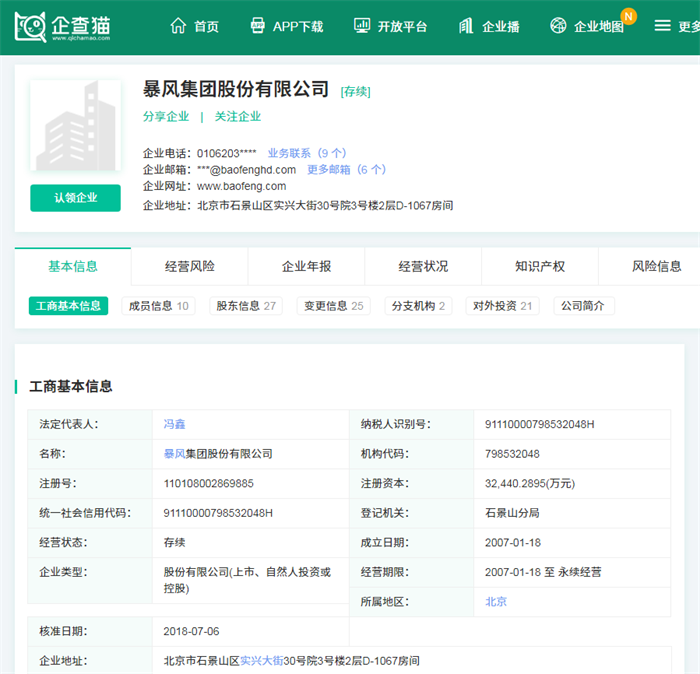Click 实兴大街 link in address row

coord(262,661)
